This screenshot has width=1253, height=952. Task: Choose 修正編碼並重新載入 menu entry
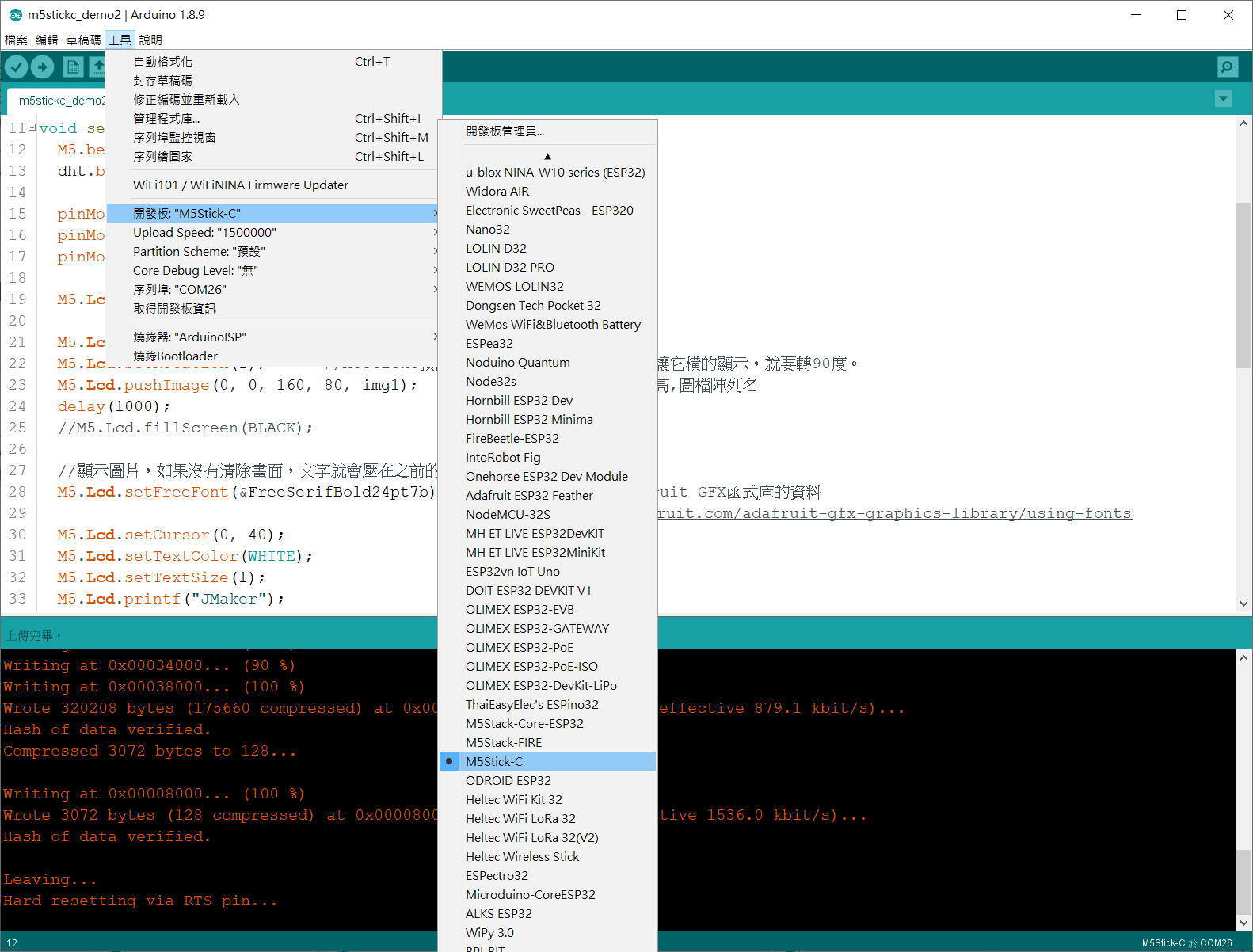tap(272, 99)
